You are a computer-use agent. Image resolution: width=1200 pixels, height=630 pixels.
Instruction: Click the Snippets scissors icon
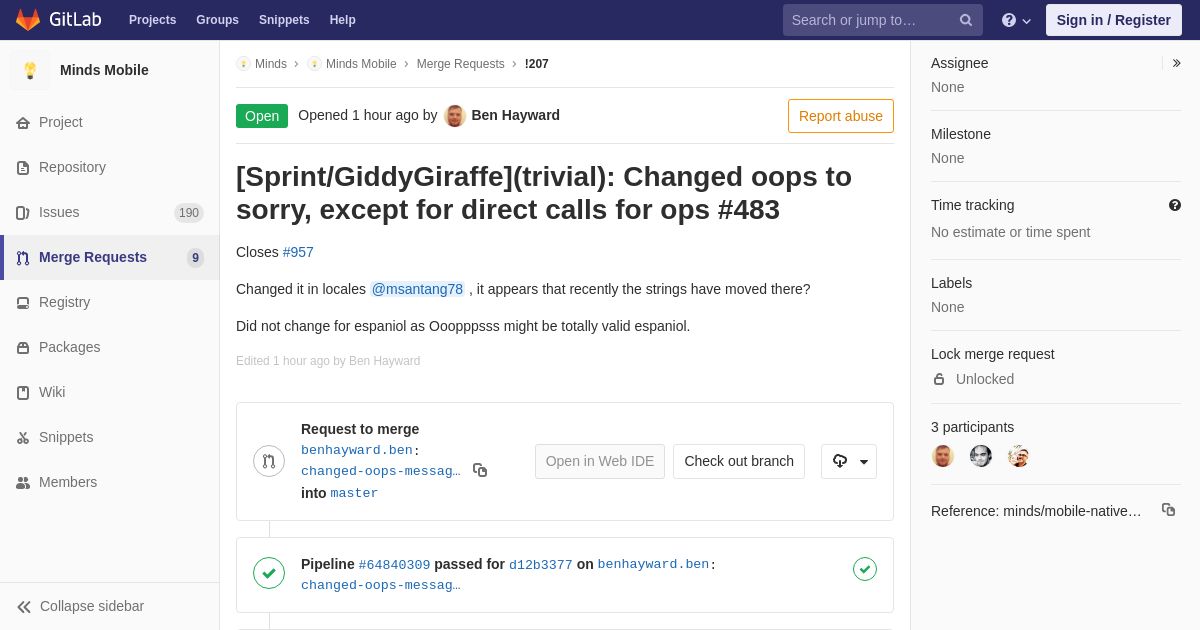(23, 438)
